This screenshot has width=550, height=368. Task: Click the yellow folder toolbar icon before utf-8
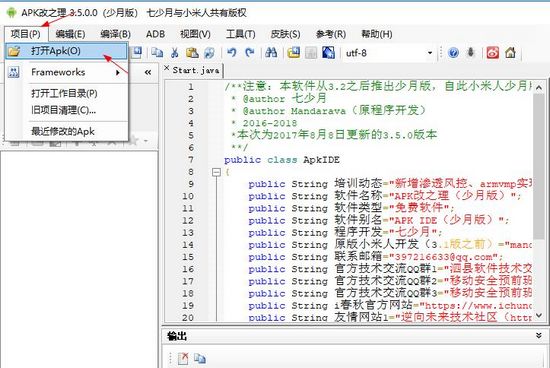click(x=294, y=53)
